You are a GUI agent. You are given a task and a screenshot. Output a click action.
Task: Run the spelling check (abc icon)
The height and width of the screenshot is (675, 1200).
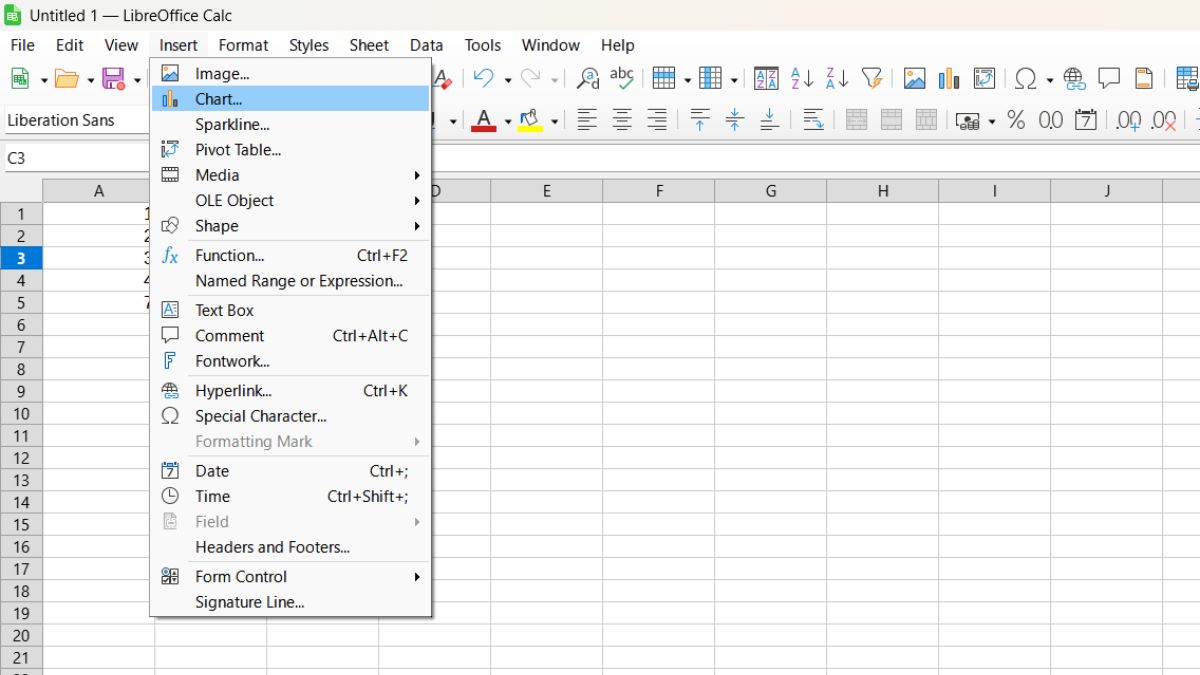point(622,78)
